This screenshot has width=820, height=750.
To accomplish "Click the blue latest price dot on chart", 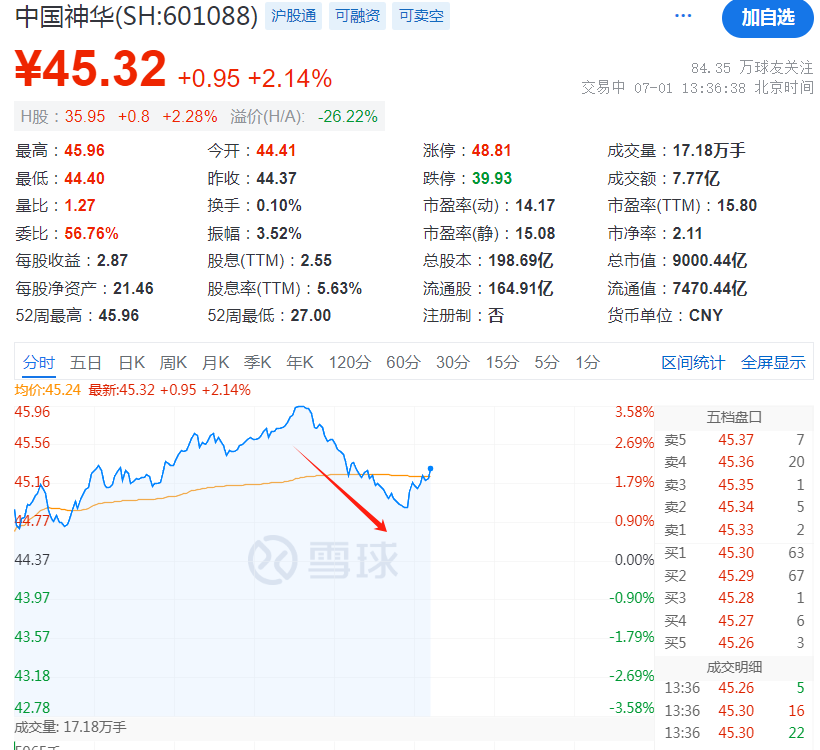I will pos(430,468).
